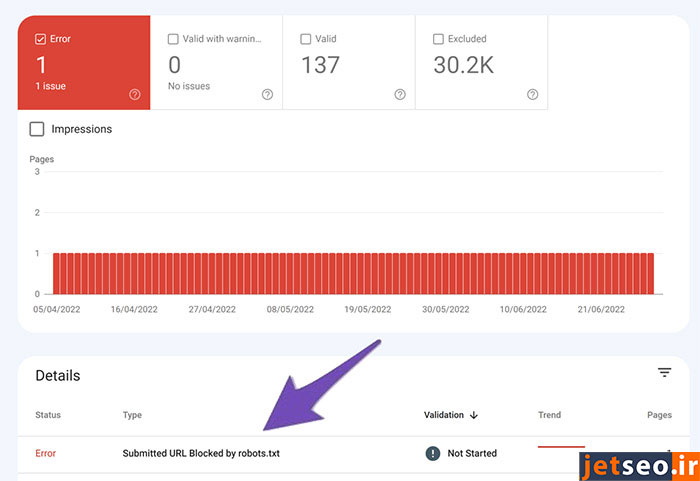Image resolution: width=700 pixels, height=481 pixels.
Task: Click the Status column header
Action: pyautogui.click(x=48, y=415)
